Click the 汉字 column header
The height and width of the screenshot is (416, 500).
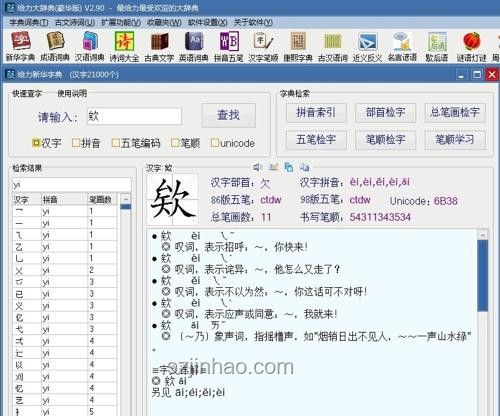(27, 200)
